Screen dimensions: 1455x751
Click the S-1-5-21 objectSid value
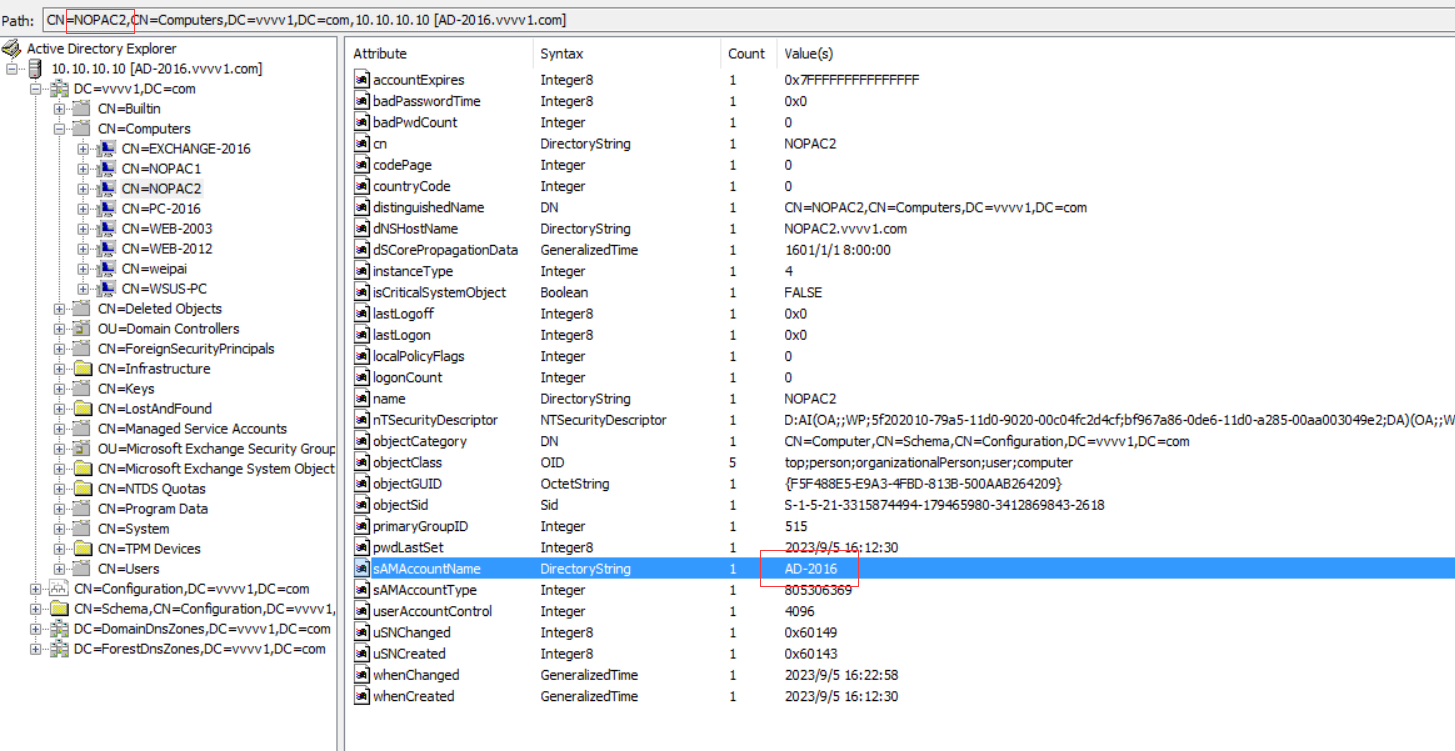[x=944, y=505]
